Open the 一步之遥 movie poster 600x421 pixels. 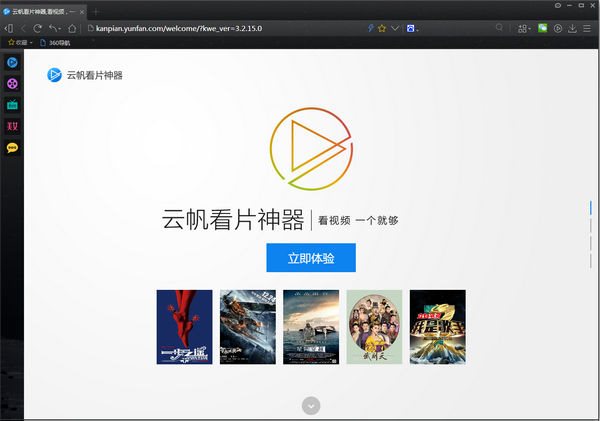coord(184,327)
